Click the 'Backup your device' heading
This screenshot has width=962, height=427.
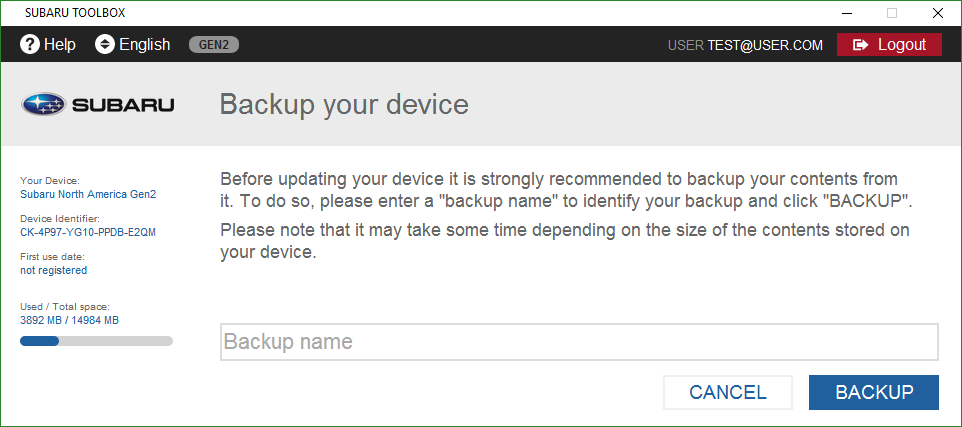(x=344, y=104)
